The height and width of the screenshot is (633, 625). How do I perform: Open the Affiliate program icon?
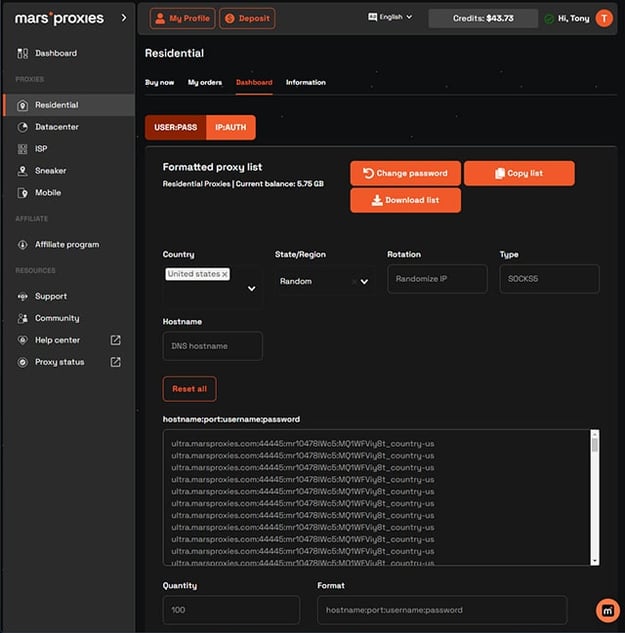pos(23,245)
